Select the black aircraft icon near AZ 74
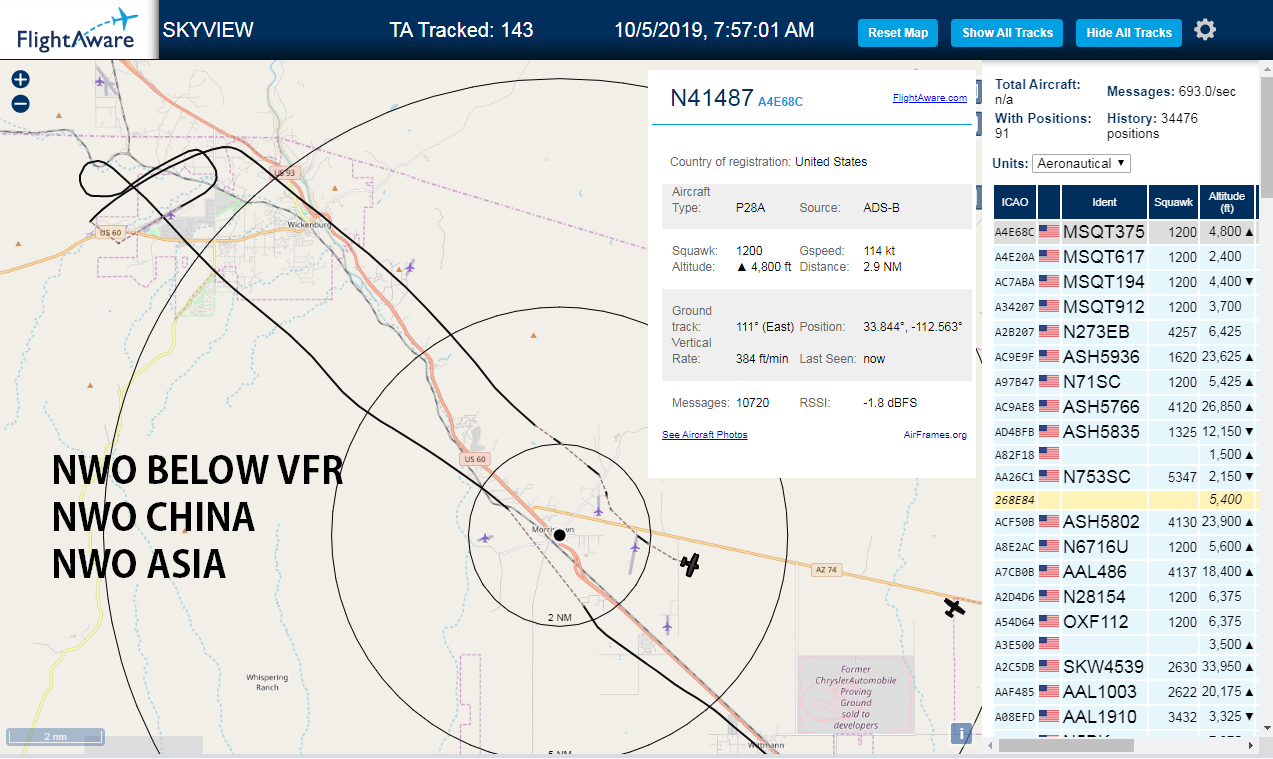Image resolution: width=1273 pixels, height=759 pixels. 690,565
